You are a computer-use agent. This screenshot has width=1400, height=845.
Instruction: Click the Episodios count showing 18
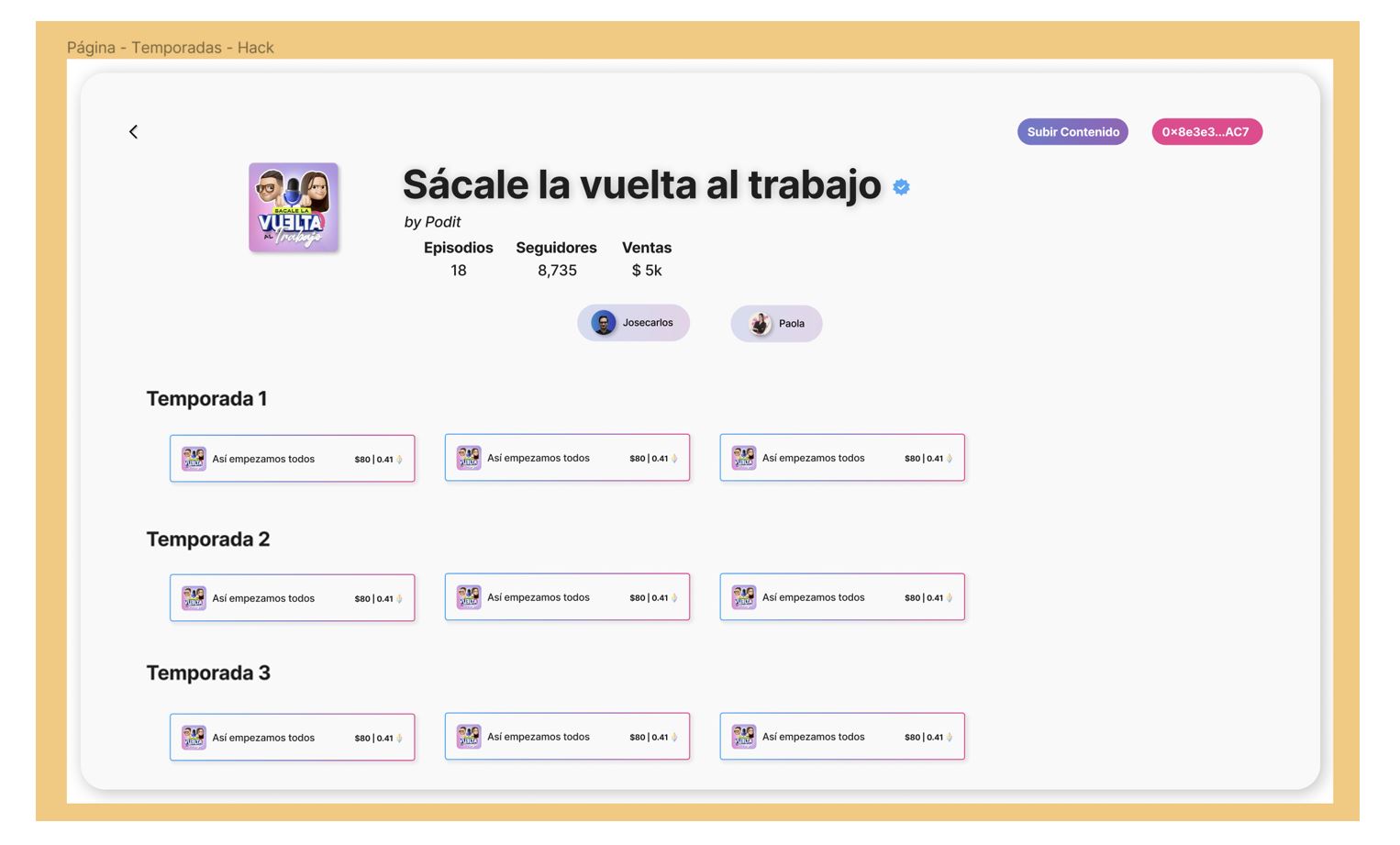point(459,270)
